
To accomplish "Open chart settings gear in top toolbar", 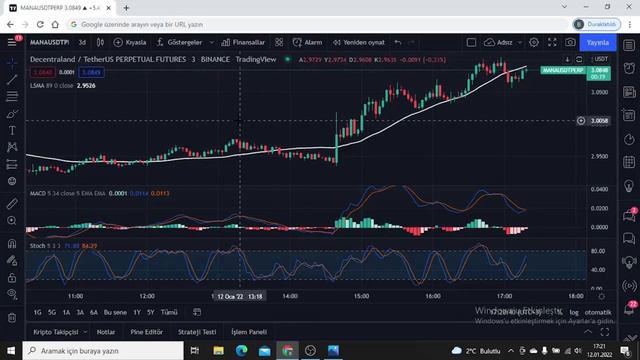I will 533,42.
